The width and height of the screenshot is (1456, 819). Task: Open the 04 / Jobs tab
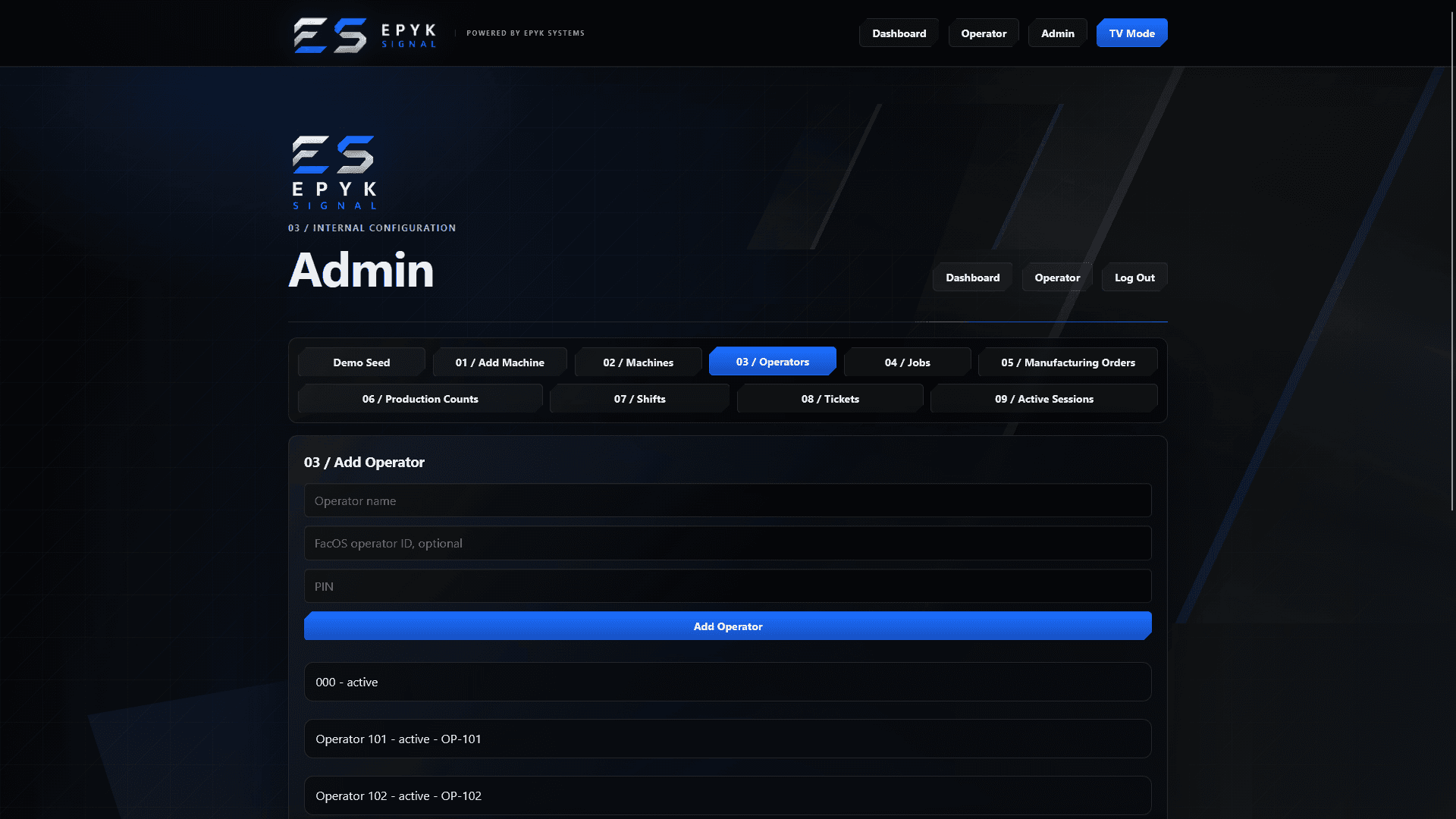[908, 362]
